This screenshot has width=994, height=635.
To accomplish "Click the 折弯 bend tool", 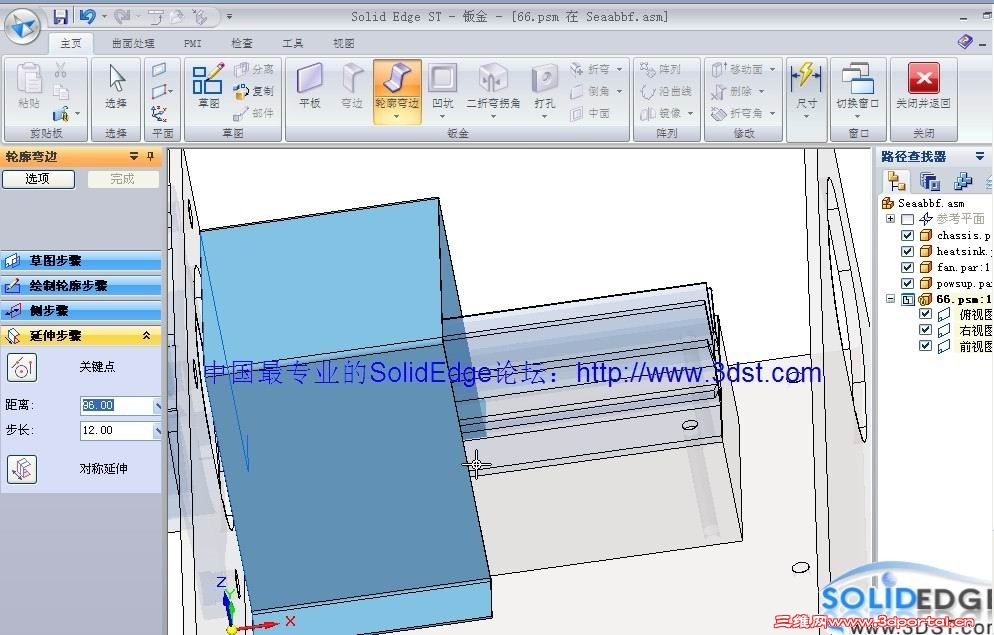I will click(596, 69).
